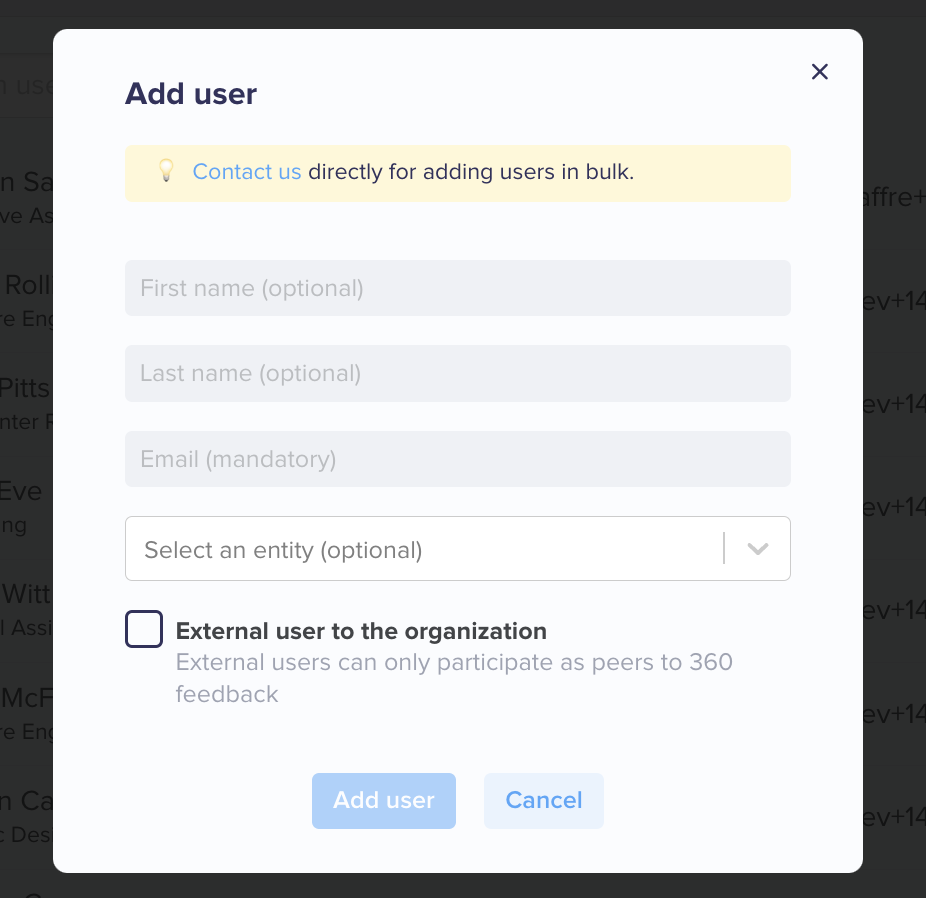Open the Contact us link

pyautogui.click(x=247, y=172)
